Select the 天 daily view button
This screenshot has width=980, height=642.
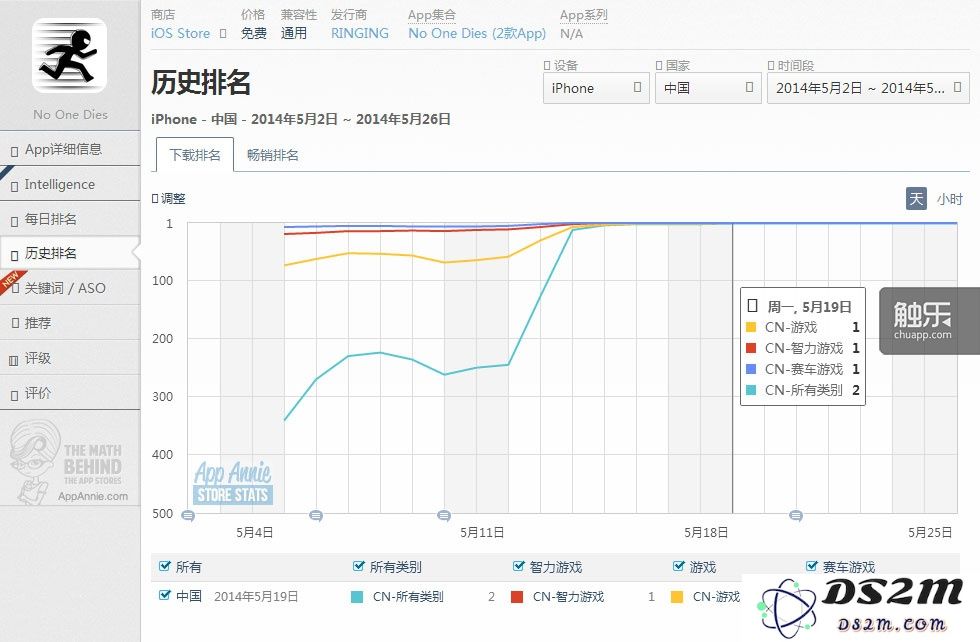(916, 199)
